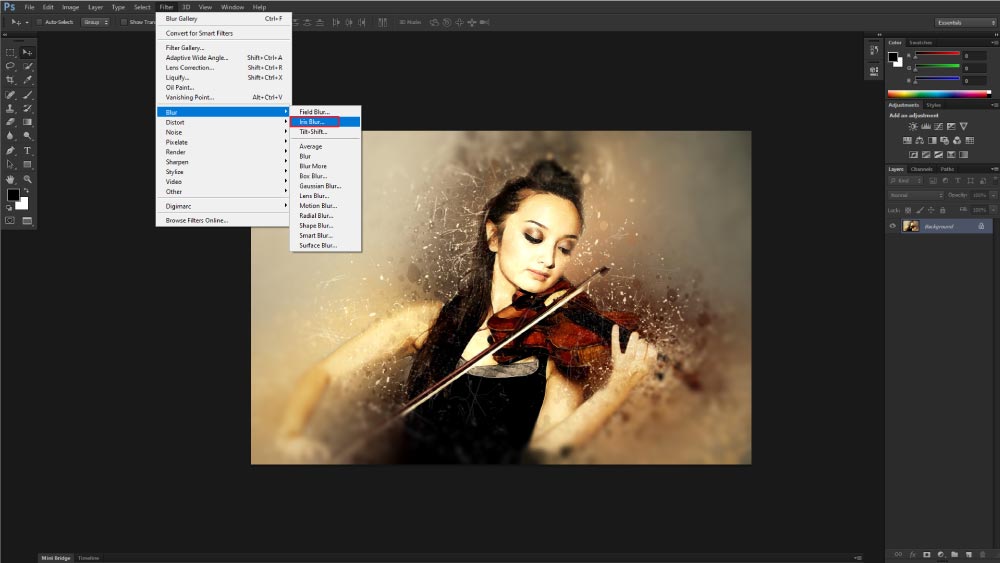
Task: Select the Lasso tool
Action: click(x=10, y=66)
